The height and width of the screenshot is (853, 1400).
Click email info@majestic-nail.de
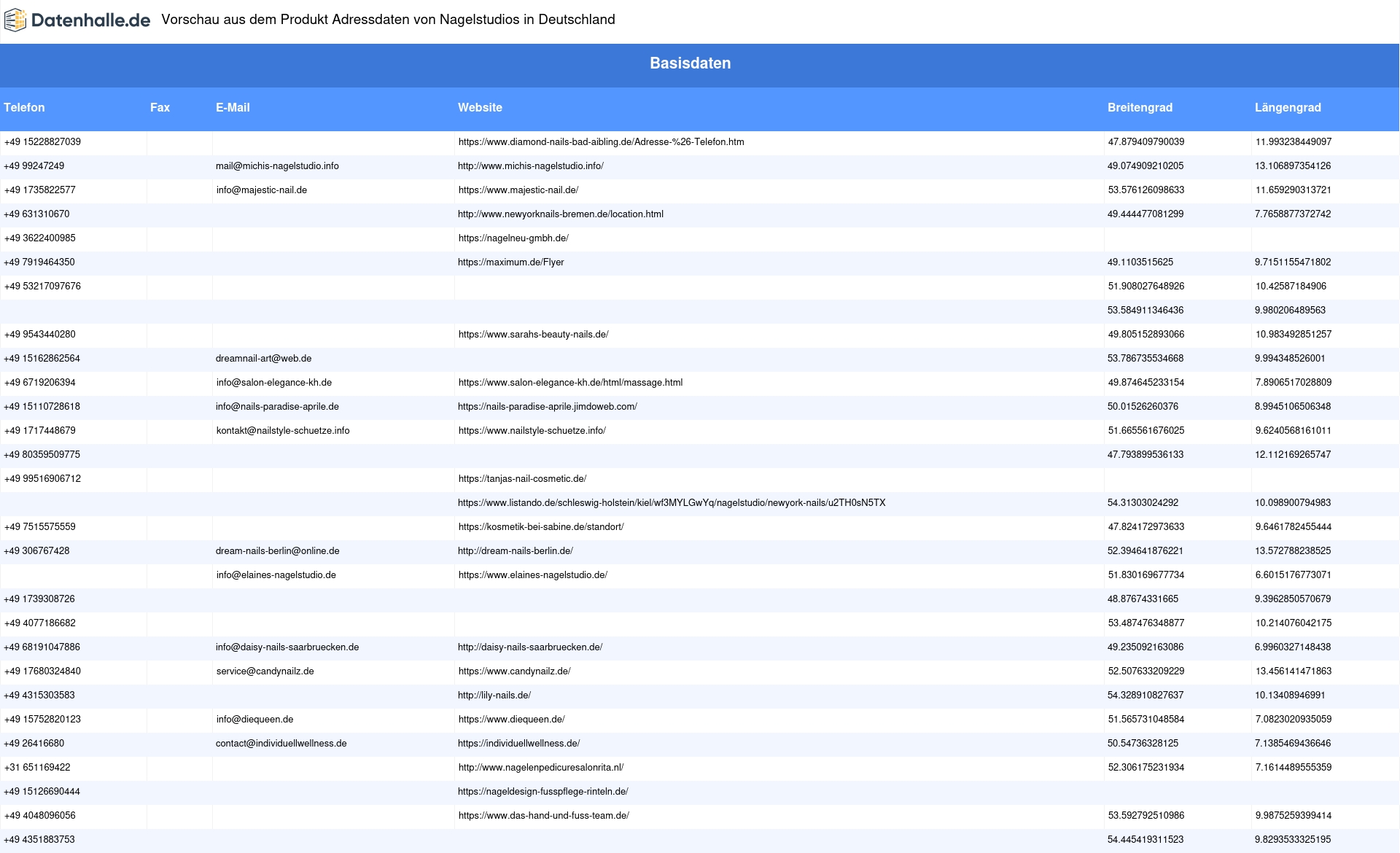click(262, 190)
